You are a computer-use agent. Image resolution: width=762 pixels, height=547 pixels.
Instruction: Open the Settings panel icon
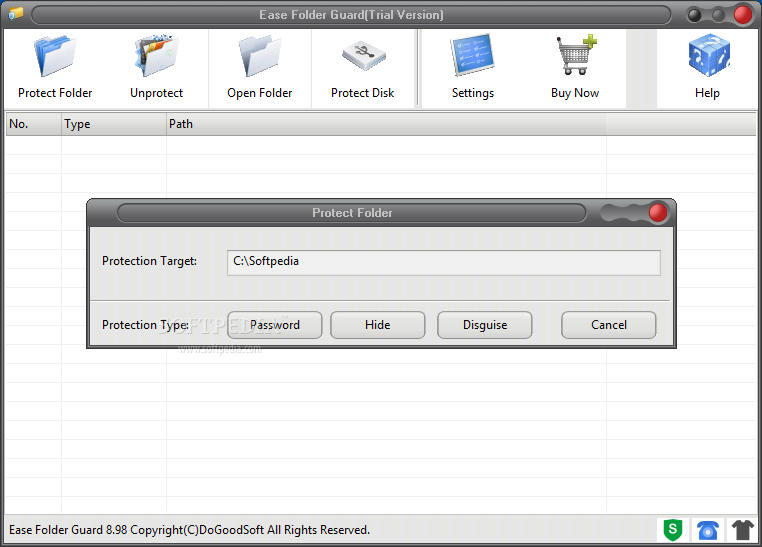[472, 54]
